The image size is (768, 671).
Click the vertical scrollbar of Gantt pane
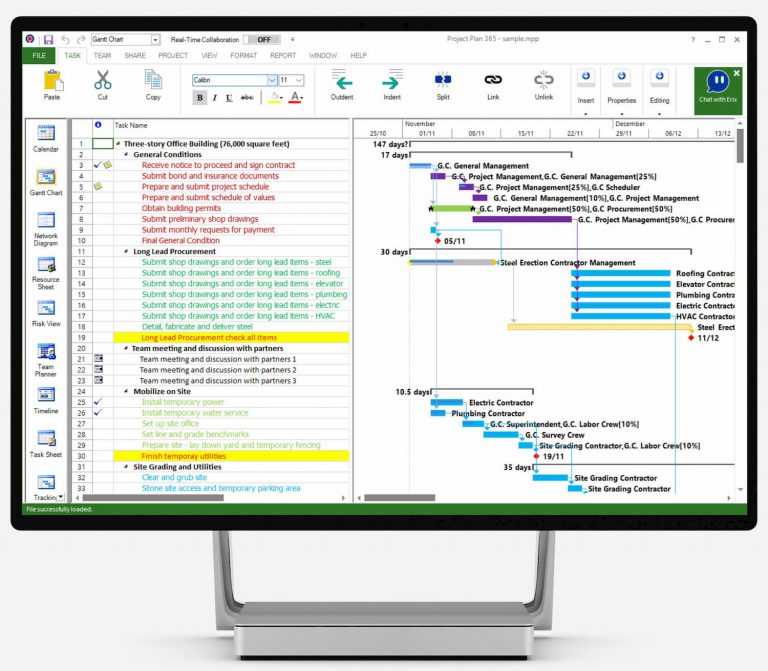click(740, 145)
